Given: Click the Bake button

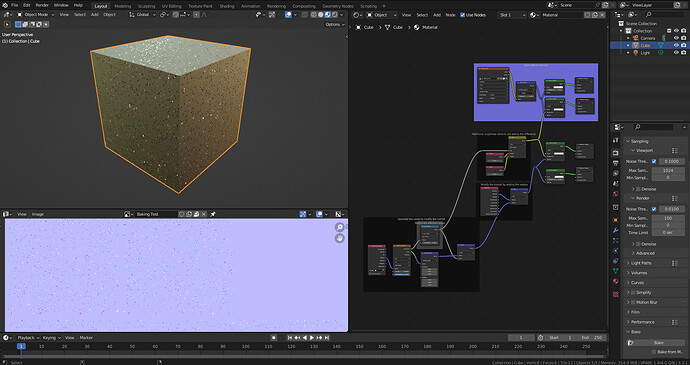Looking at the screenshot, I should (658, 343).
